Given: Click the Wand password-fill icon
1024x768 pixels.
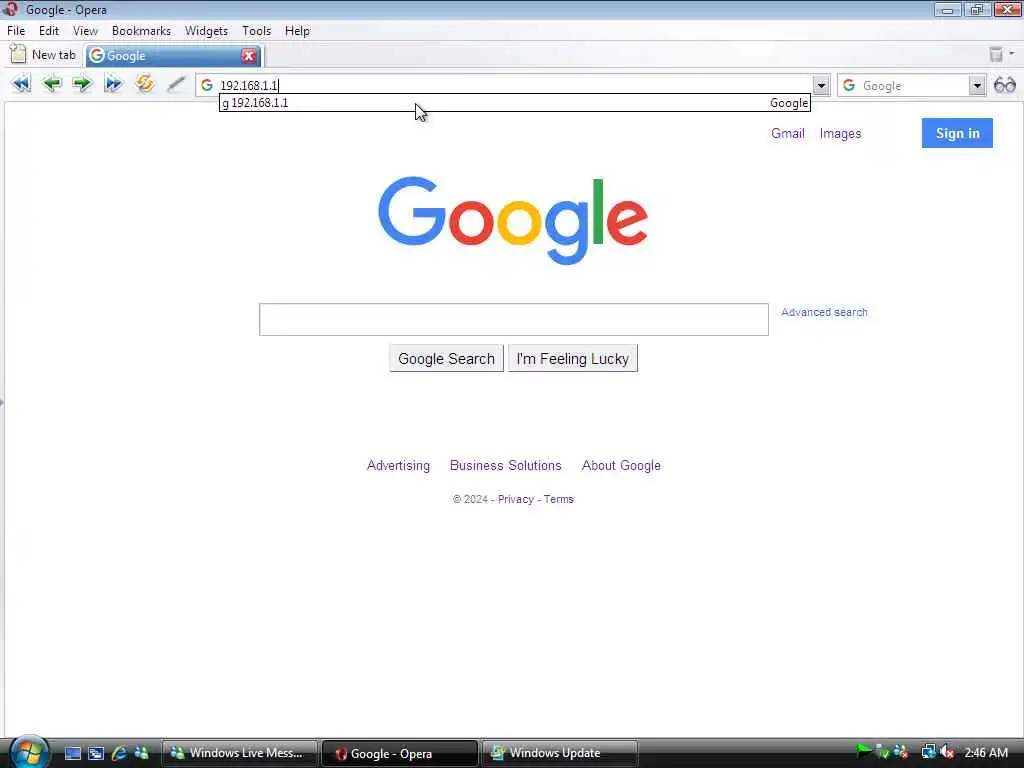Looking at the screenshot, I should [x=176, y=84].
